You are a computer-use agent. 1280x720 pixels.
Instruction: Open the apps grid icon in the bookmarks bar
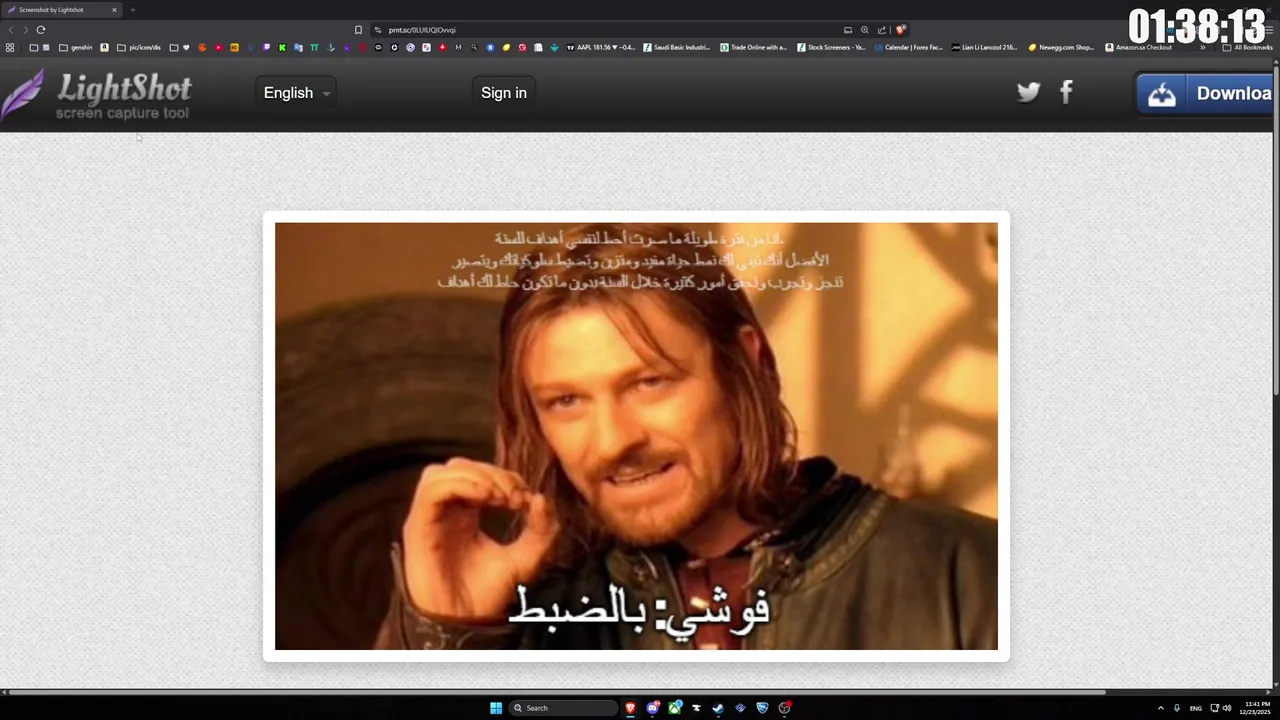click(10, 47)
